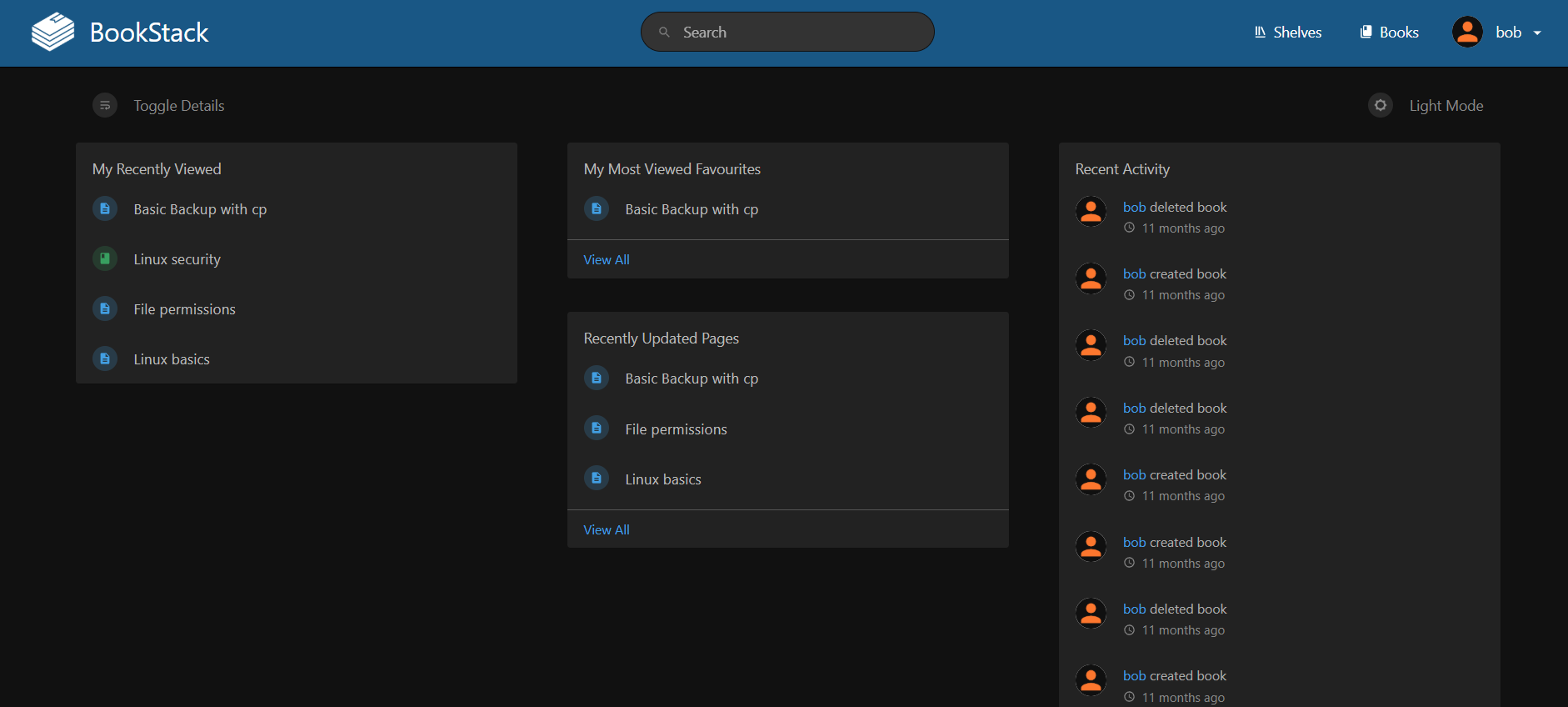
Task: Open Linux basics in Recently Updated Pages
Action: tap(663, 479)
